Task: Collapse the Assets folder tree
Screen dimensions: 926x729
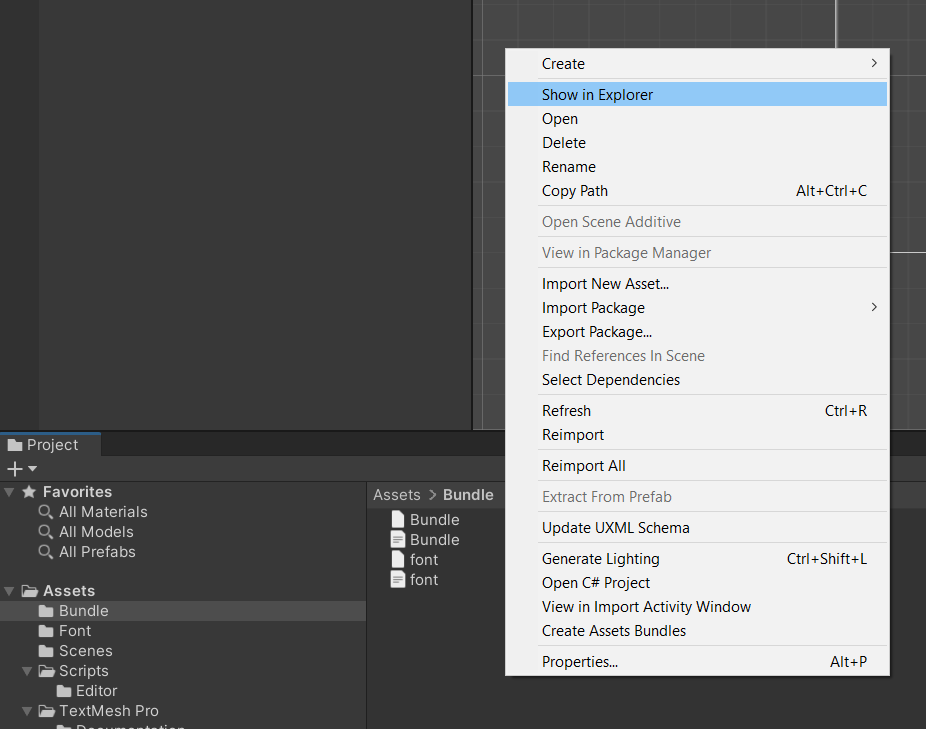Action: pyautogui.click(x=9, y=591)
